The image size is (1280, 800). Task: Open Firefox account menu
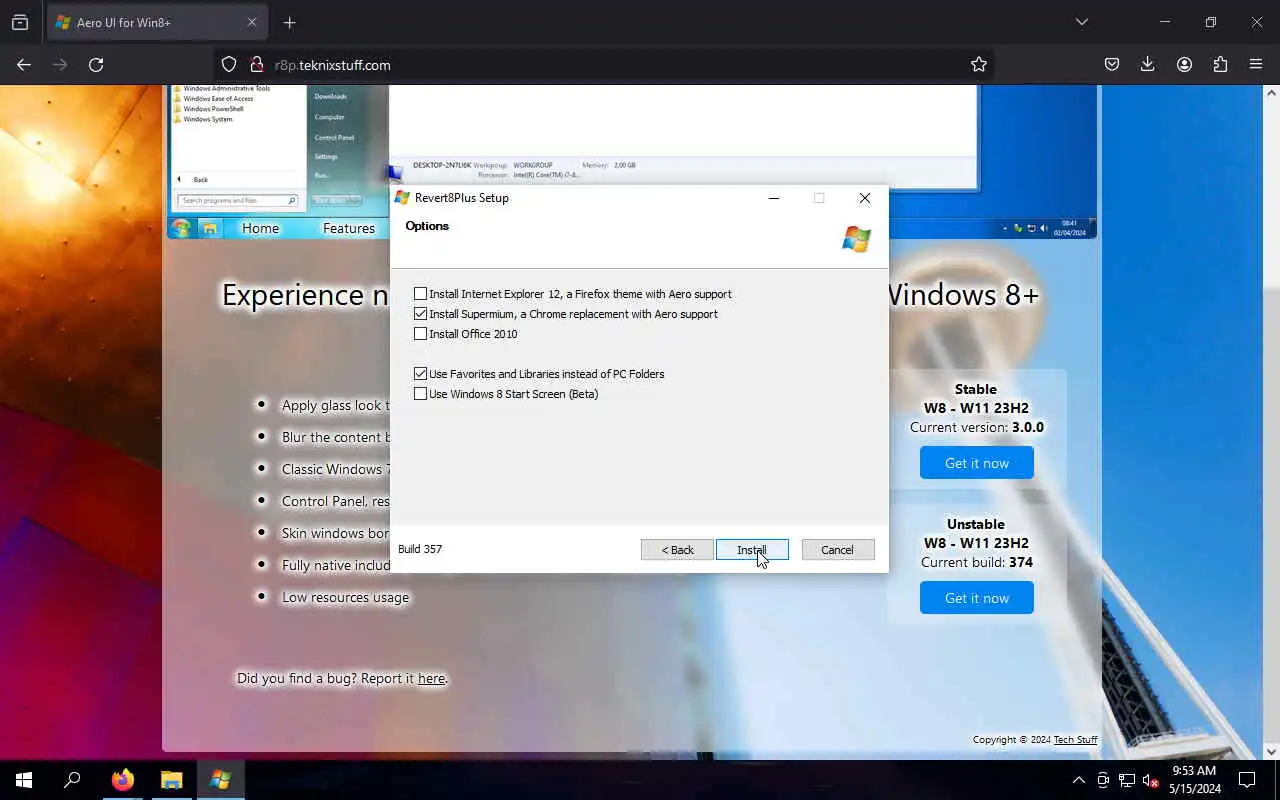[x=1184, y=64]
